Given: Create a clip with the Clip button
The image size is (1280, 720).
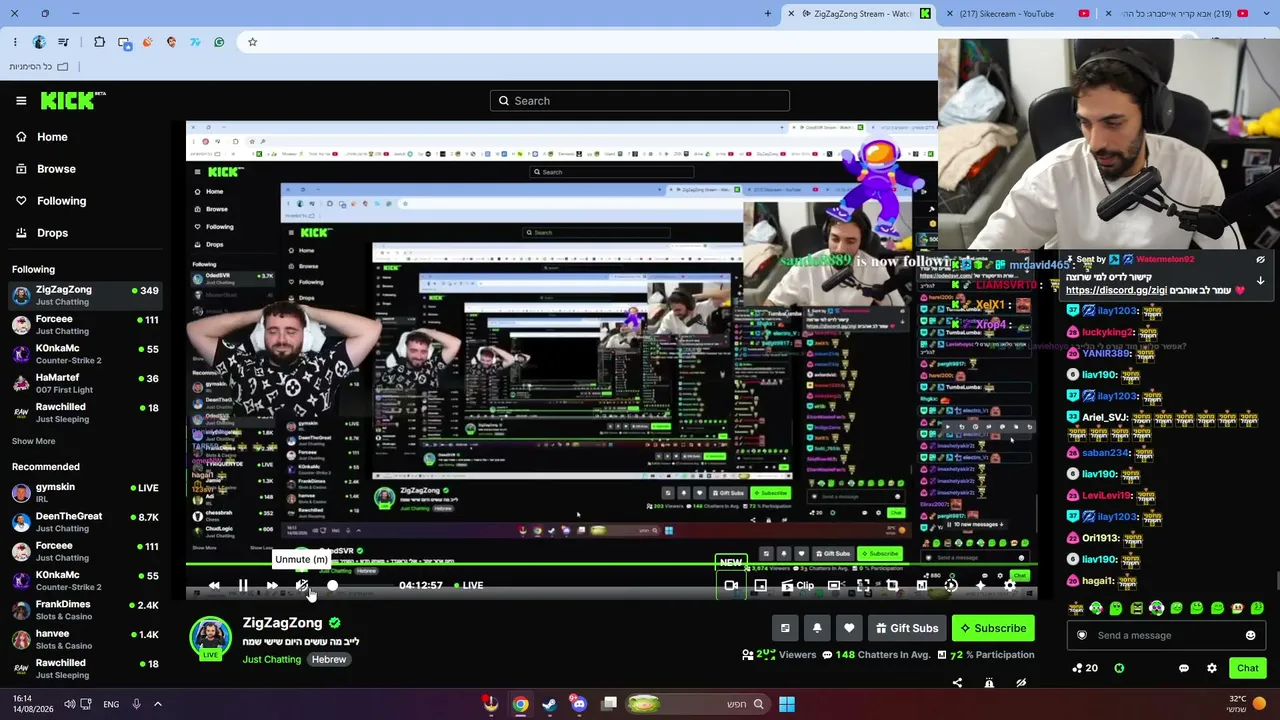Looking at the screenshot, I should [x=797, y=586].
